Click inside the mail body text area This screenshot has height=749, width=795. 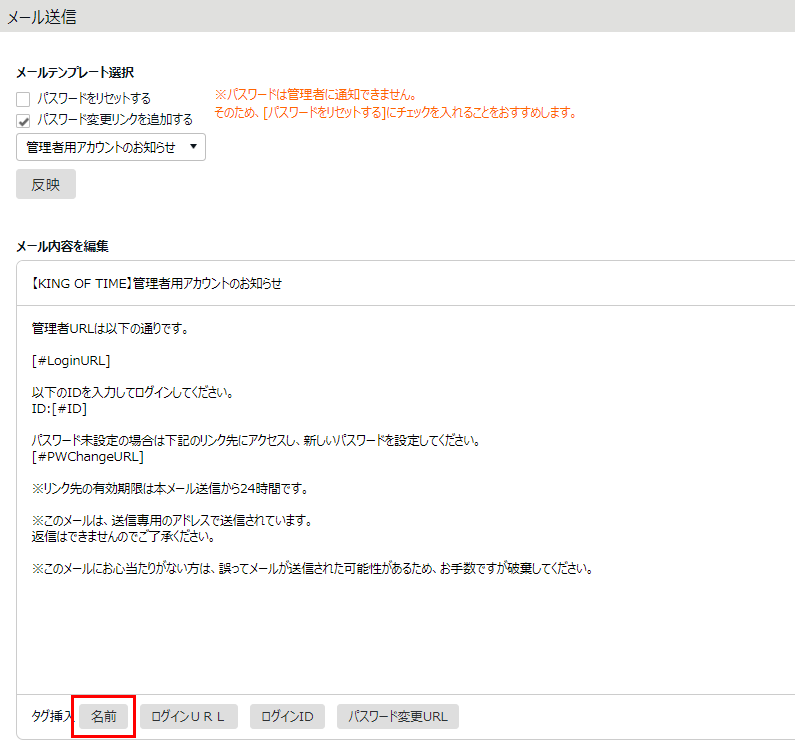point(406,500)
